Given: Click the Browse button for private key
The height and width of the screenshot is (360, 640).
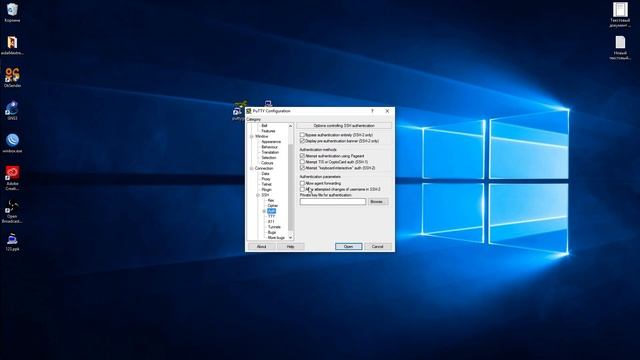Looking at the screenshot, I should (x=378, y=202).
